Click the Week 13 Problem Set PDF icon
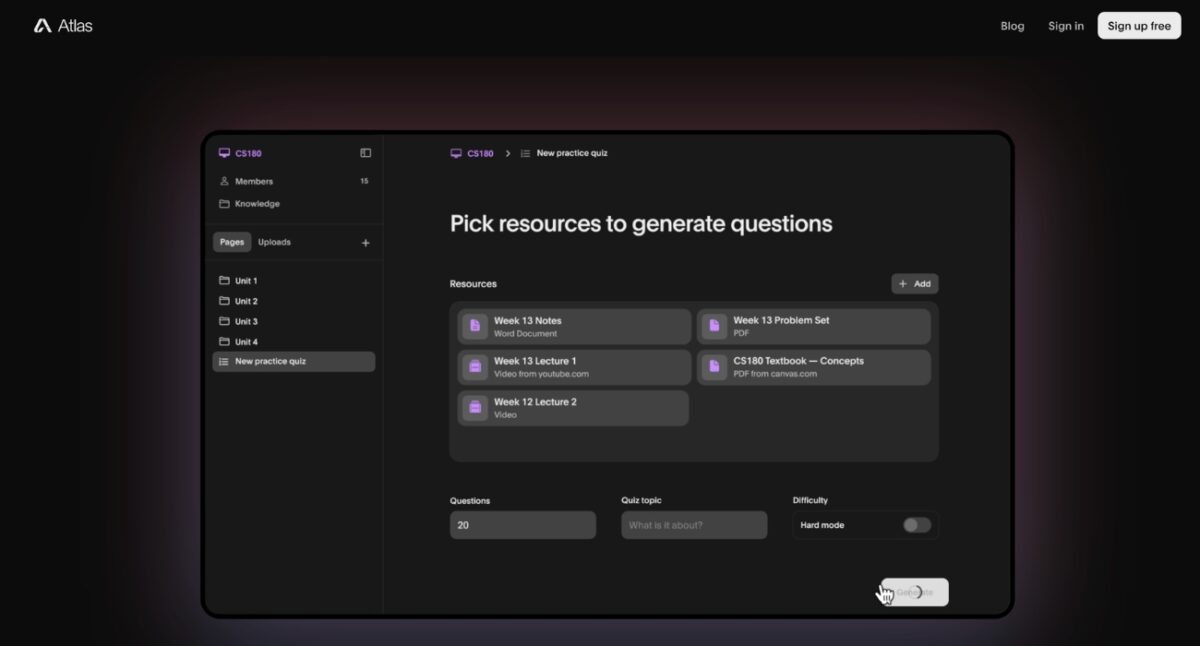This screenshot has width=1200, height=646. 714,326
